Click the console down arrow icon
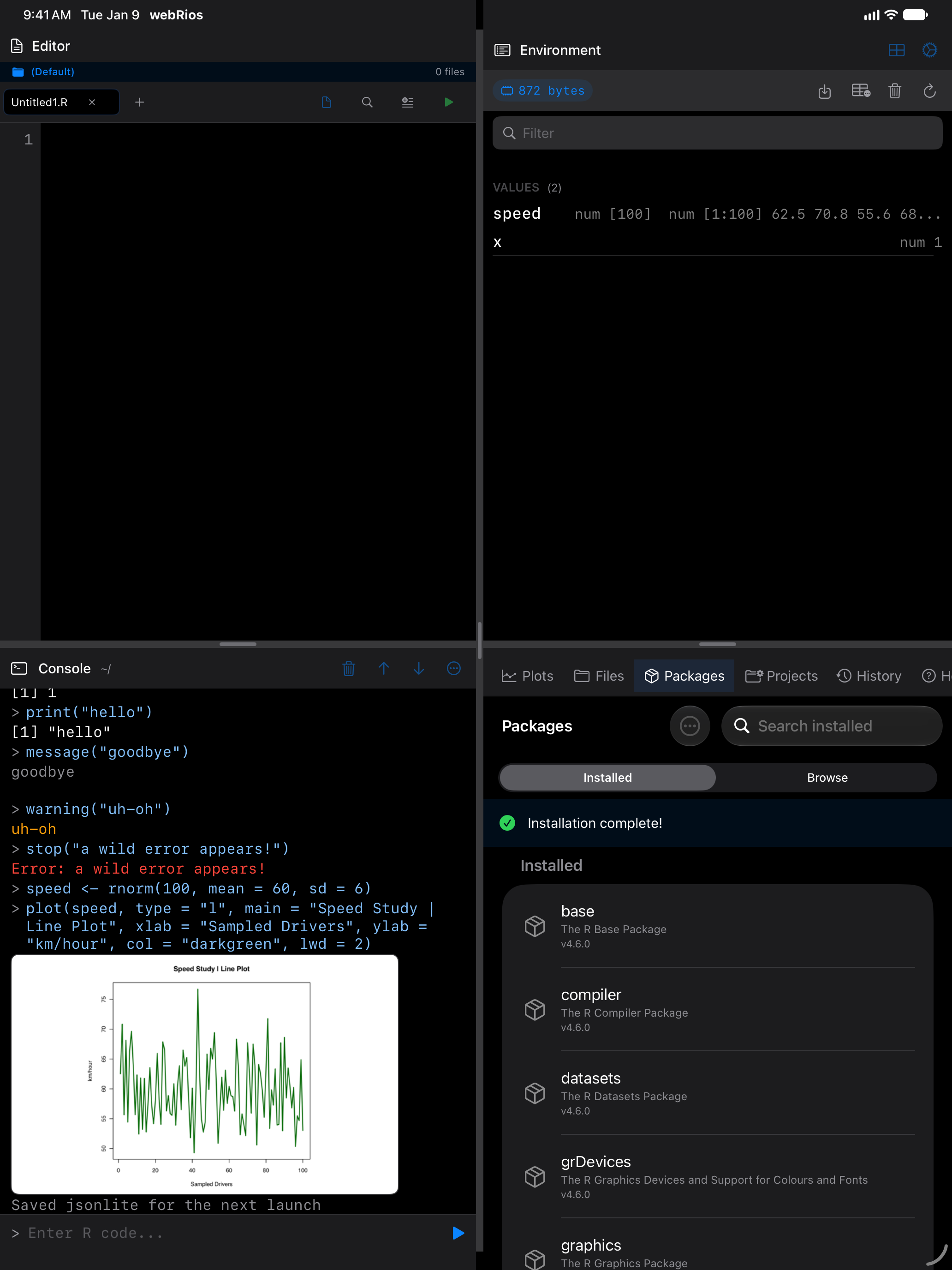Viewport: 952px width, 1270px height. click(419, 668)
